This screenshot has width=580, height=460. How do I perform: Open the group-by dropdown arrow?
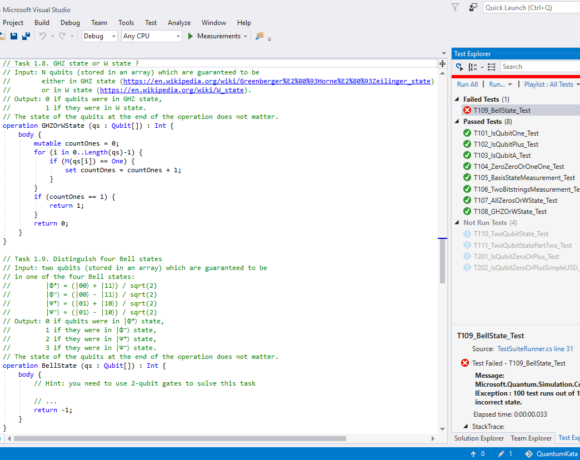tap(482, 67)
